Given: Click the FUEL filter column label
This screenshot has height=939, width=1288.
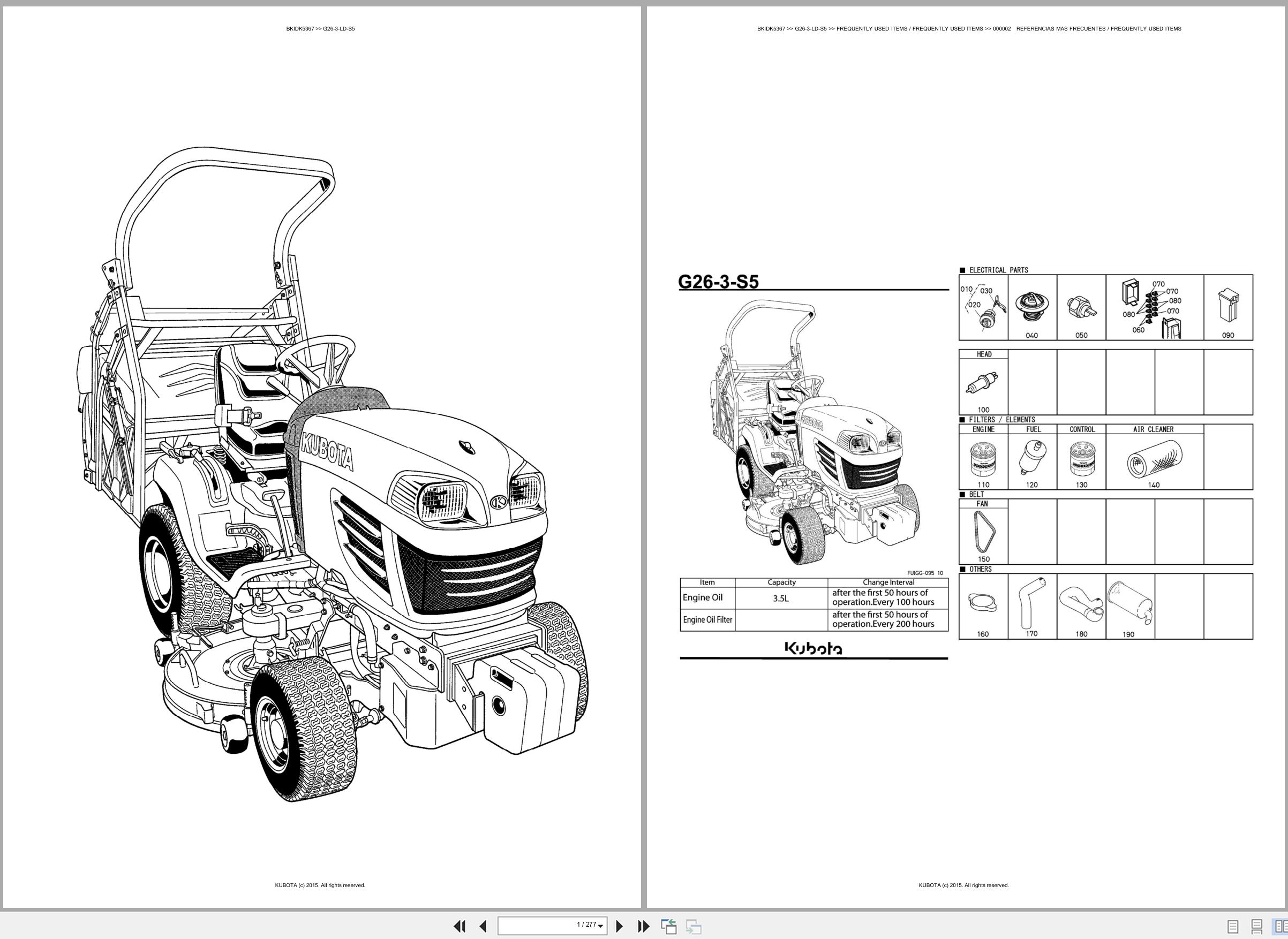Looking at the screenshot, I should [x=1033, y=429].
